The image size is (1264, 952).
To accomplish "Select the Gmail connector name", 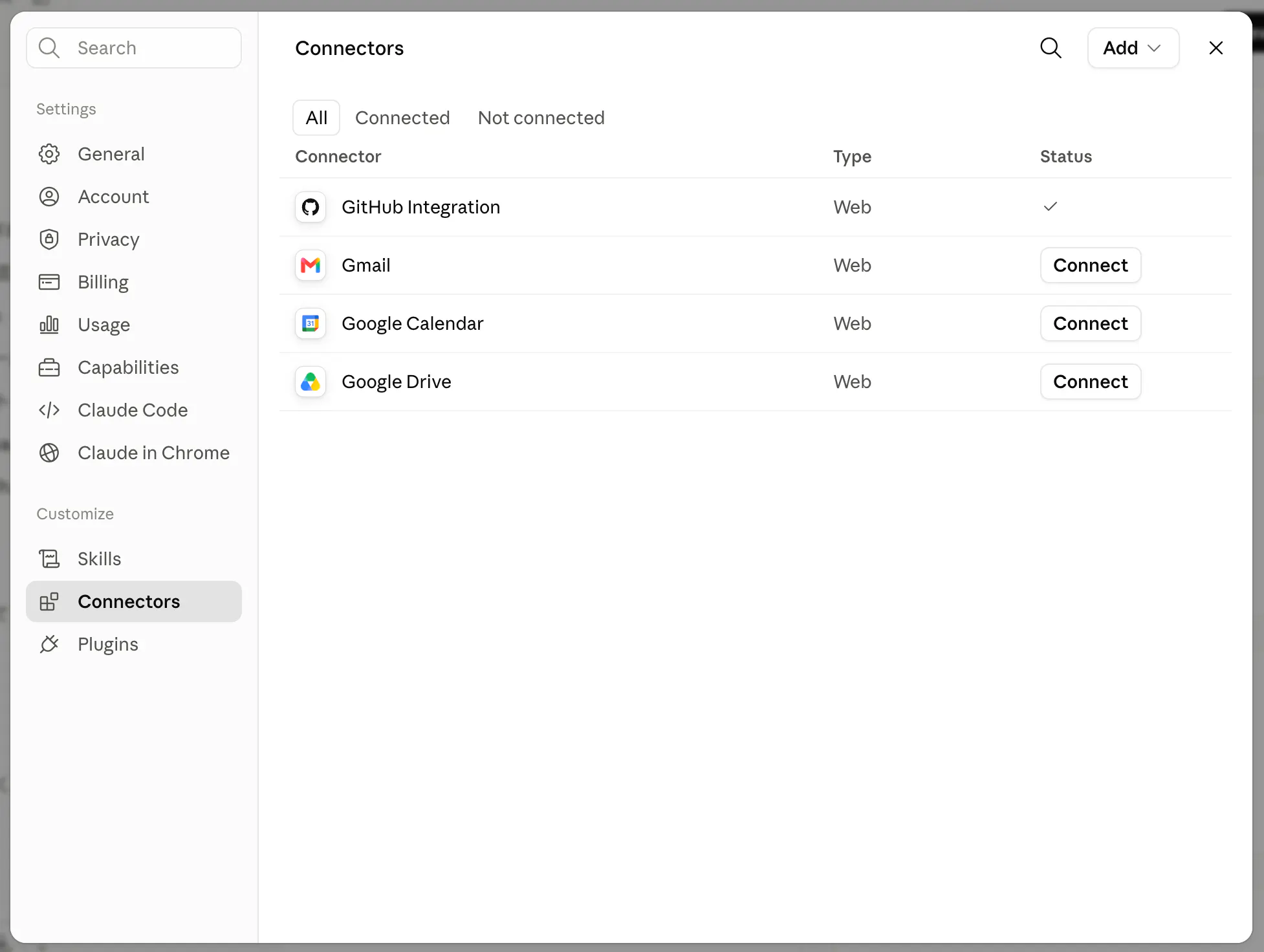I will pyautogui.click(x=366, y=265).
